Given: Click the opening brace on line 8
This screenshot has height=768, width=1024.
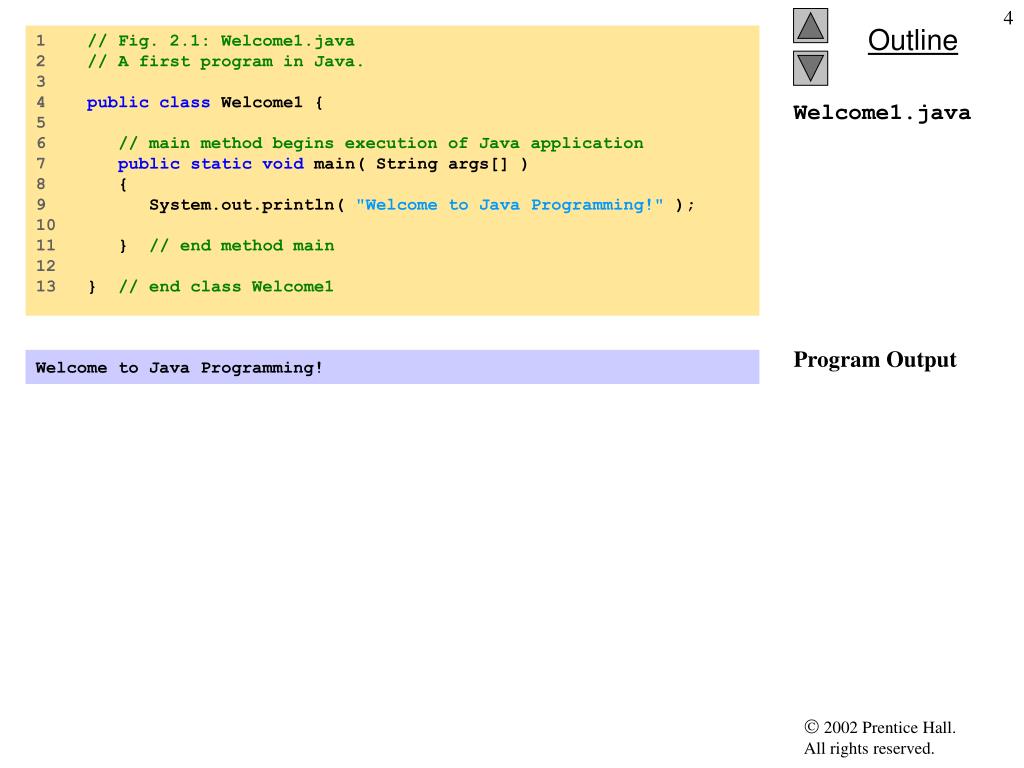Looking at the screenshot, I should (123, 185).
